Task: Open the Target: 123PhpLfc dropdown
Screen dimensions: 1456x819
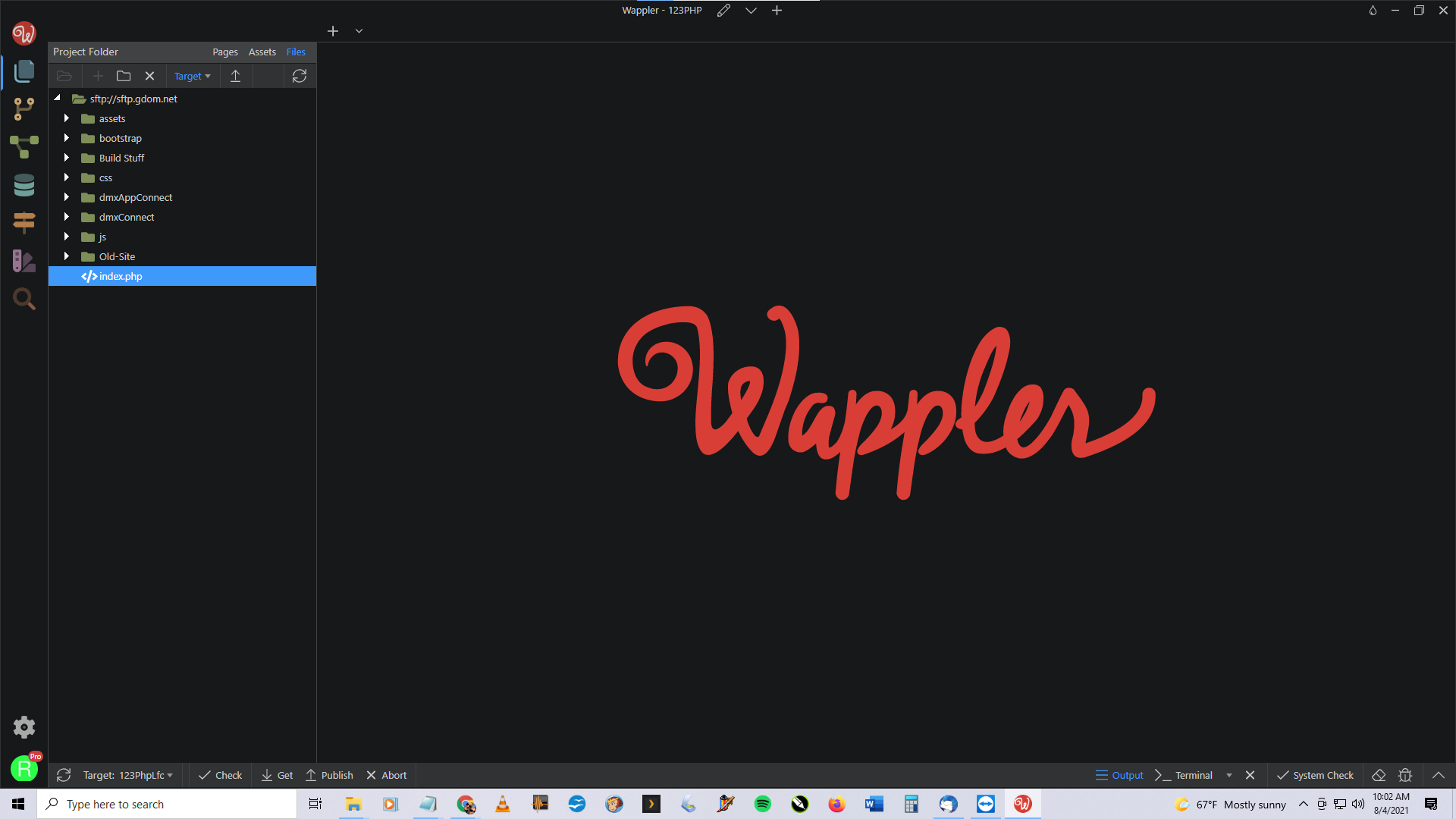Action: pos(127,775)
